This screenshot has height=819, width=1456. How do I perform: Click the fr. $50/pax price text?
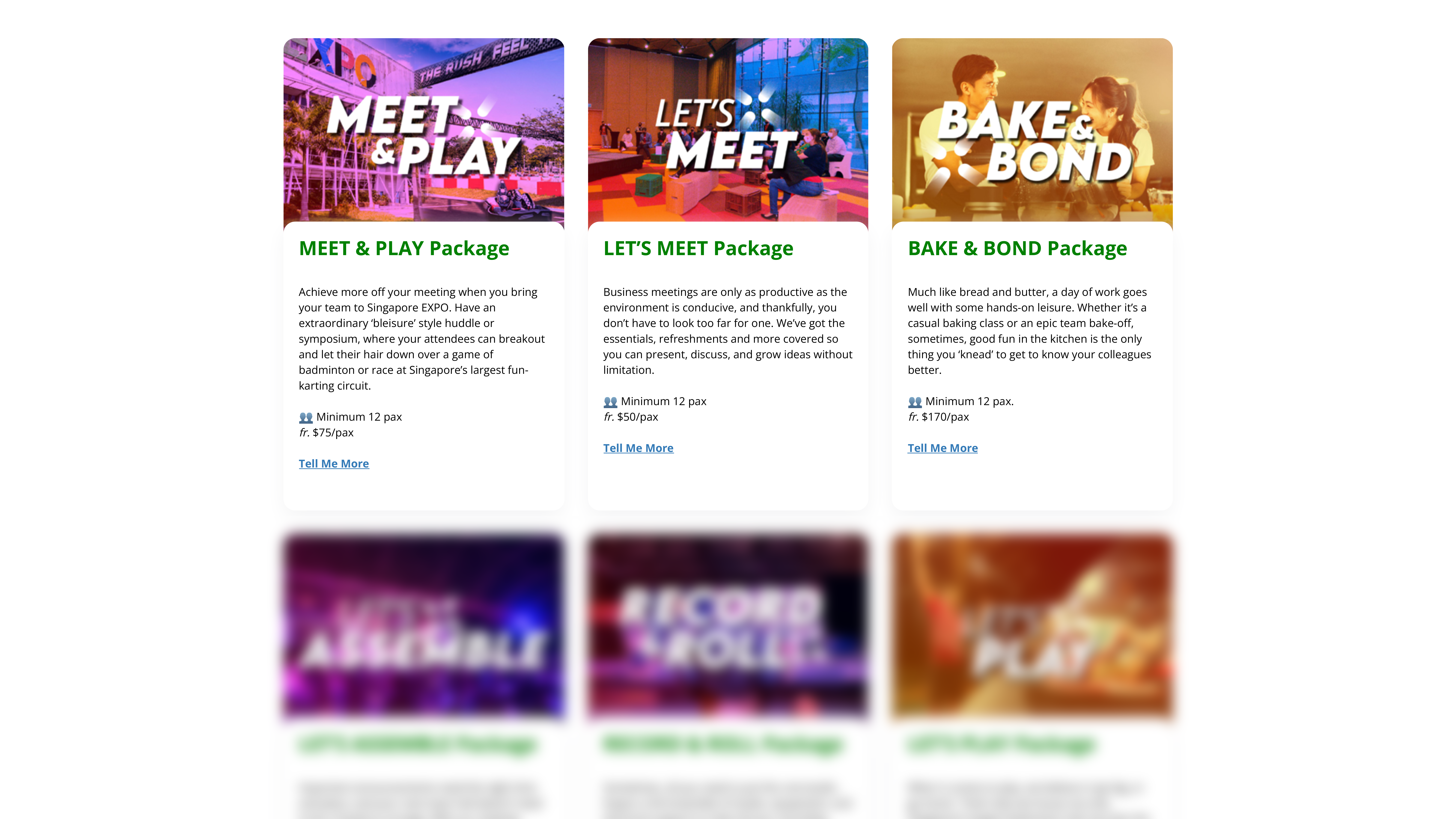click(x=631, y=417)
